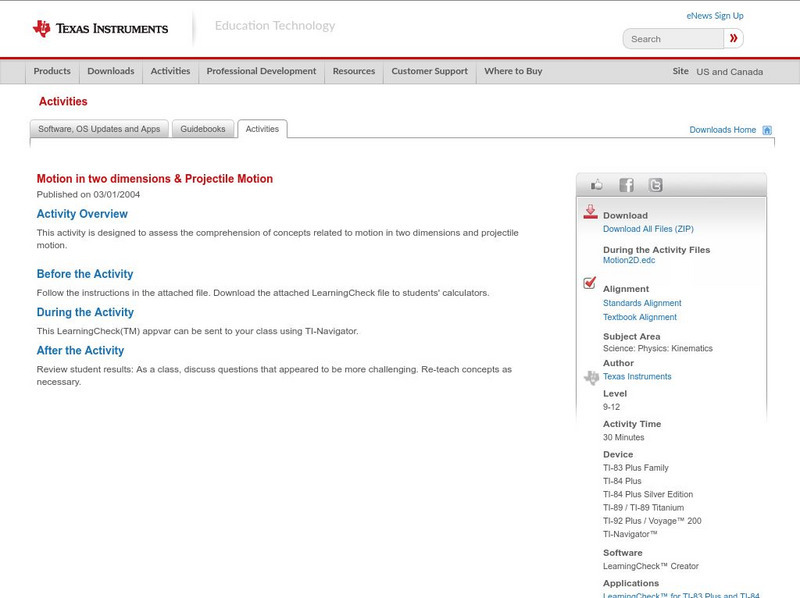This screenshot has height=598, width=800.
Task: Open the Downloads menu
Action: pos(111,71)
